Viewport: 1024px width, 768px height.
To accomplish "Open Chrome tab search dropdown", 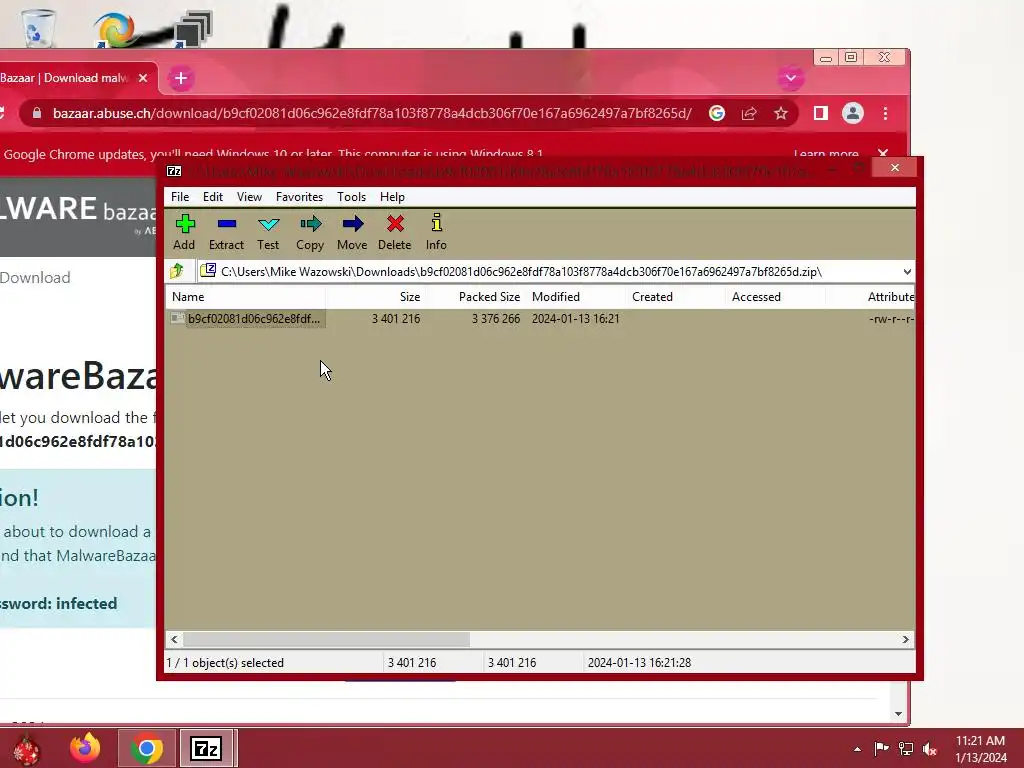I will click(791, 78).
